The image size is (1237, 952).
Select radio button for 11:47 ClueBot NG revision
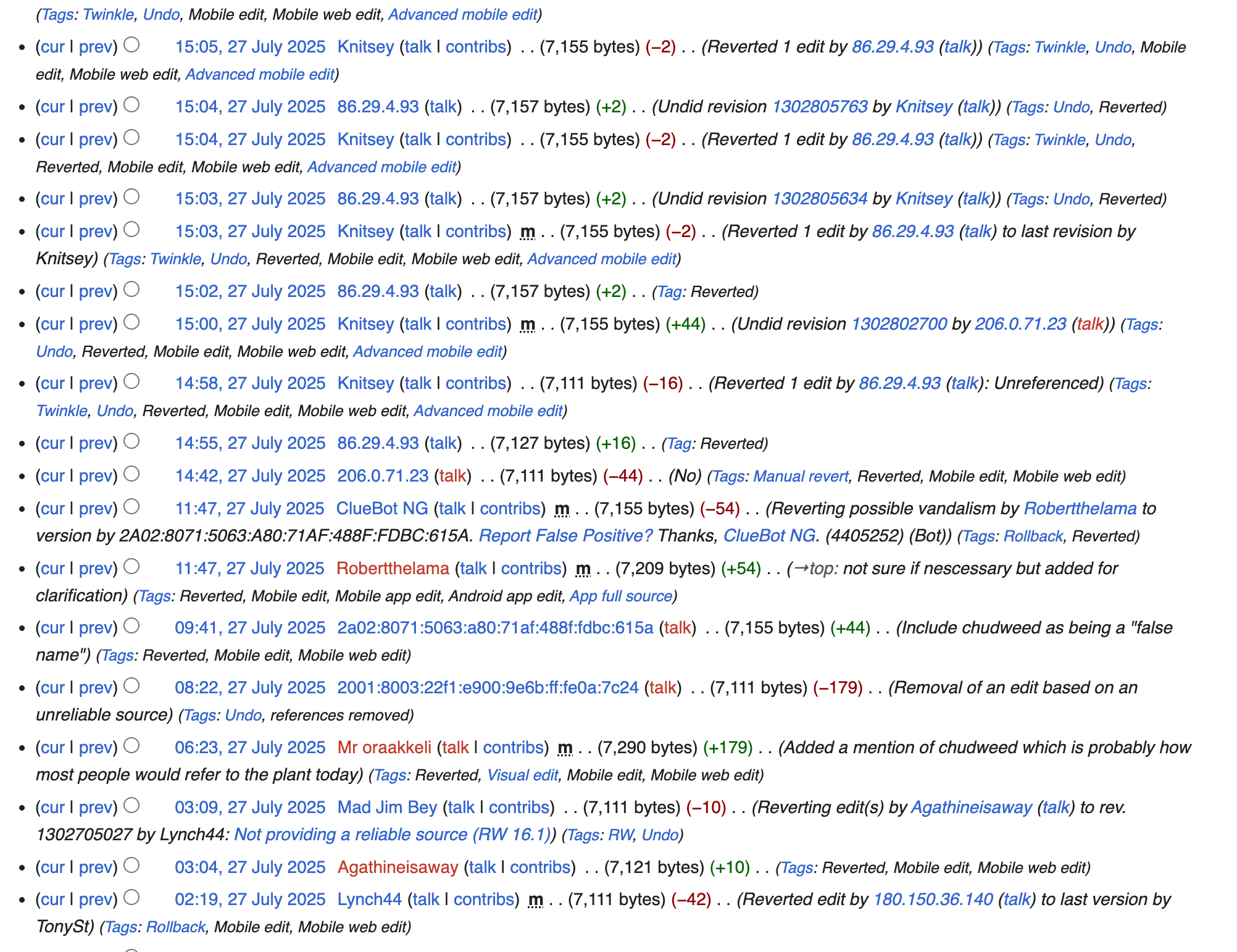(131, 507)
